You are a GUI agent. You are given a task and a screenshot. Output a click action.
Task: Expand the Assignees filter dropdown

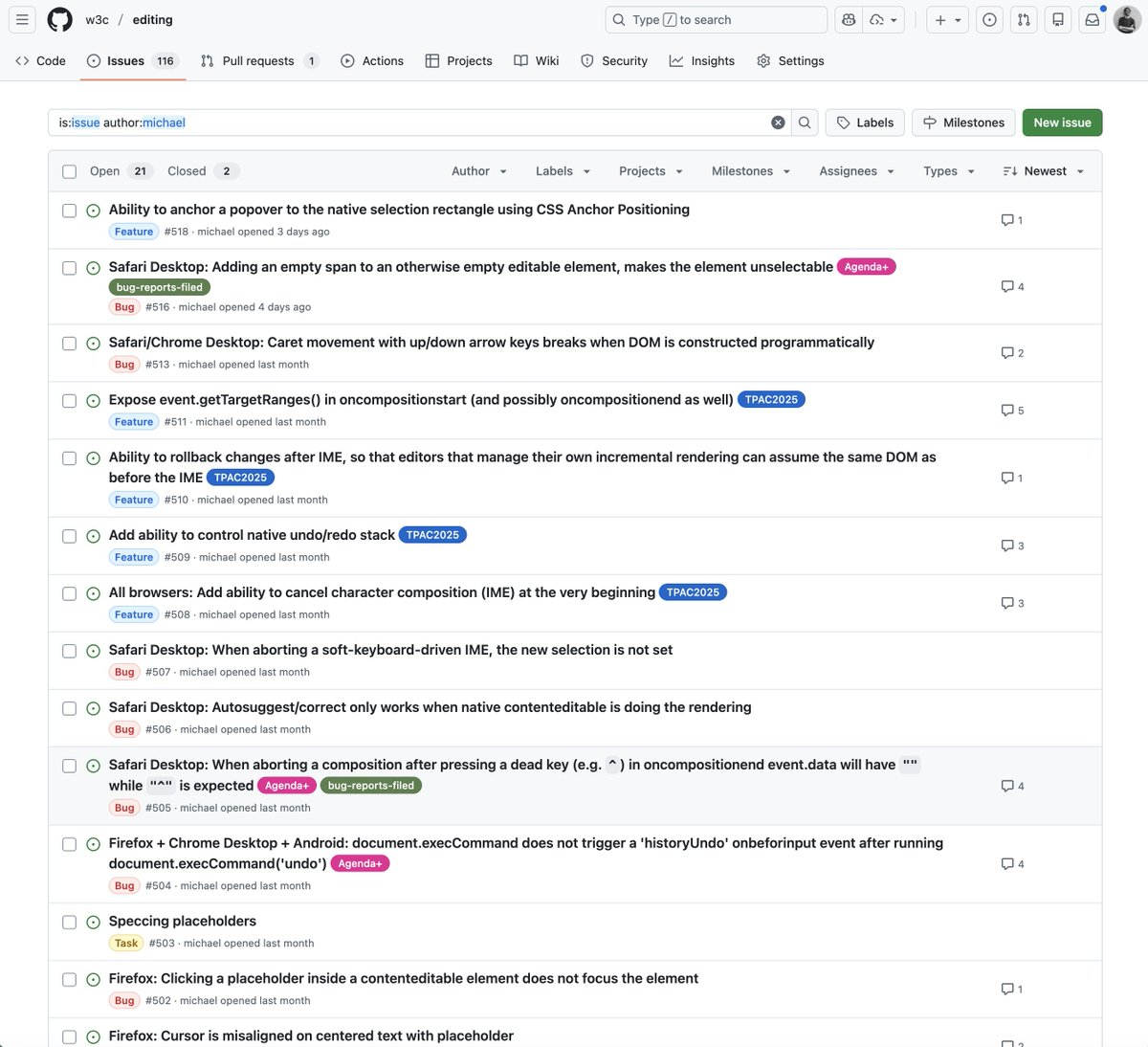click(856, 171)
